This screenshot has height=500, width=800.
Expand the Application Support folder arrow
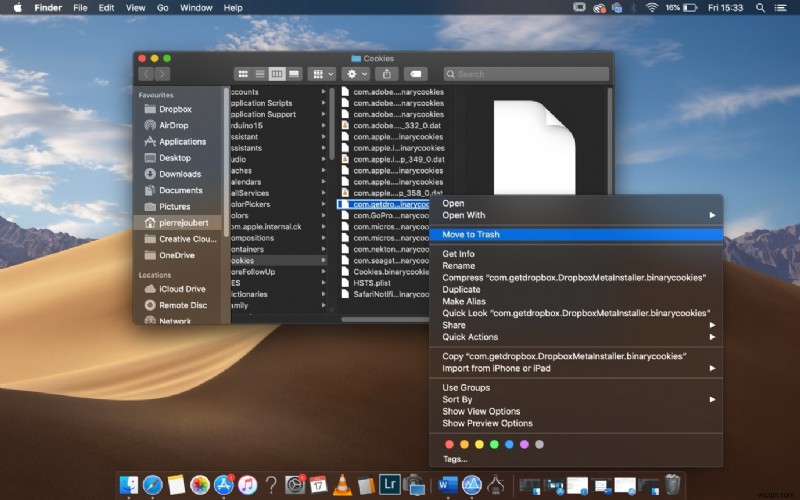(323, 114)
